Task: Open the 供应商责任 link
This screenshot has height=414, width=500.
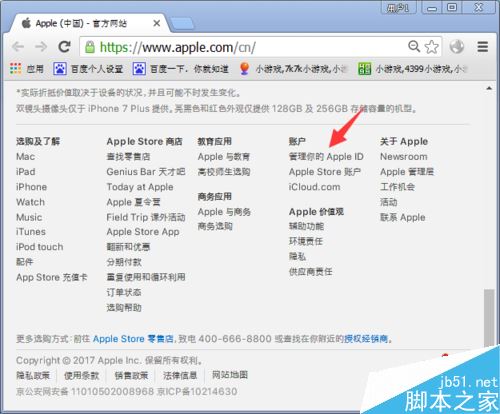Action: click(x=311, y=272)
